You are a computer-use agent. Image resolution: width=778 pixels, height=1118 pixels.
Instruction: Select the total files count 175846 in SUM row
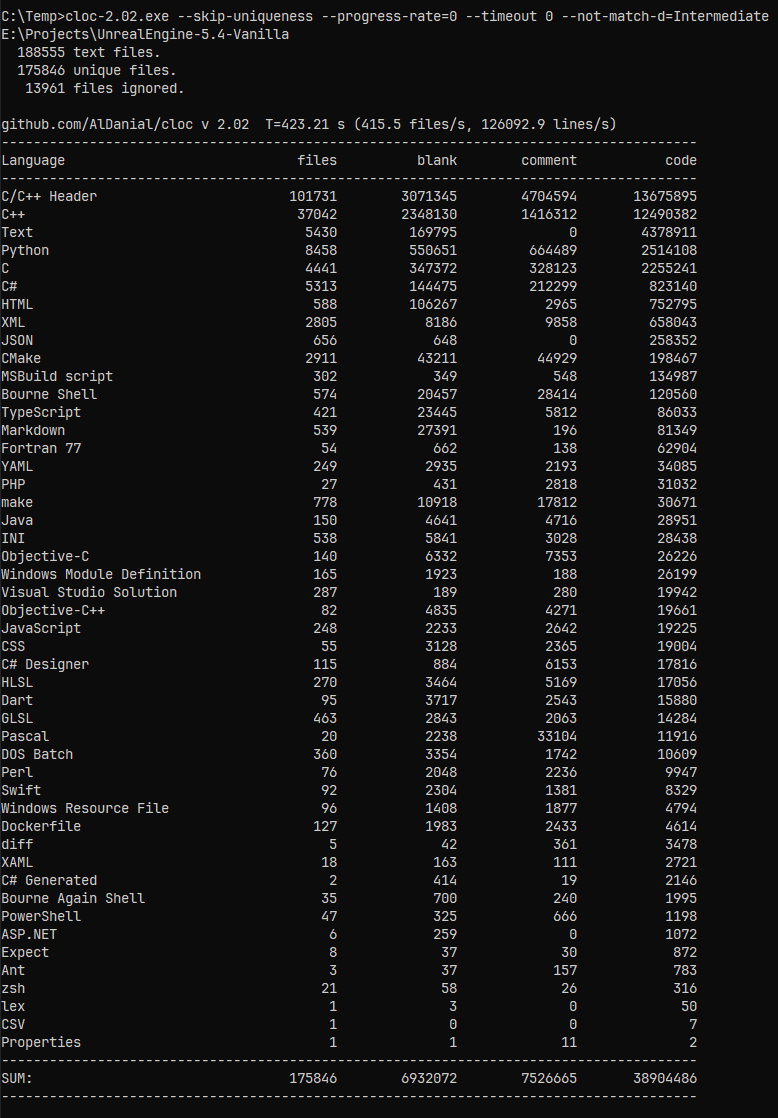coord(313,1078)
